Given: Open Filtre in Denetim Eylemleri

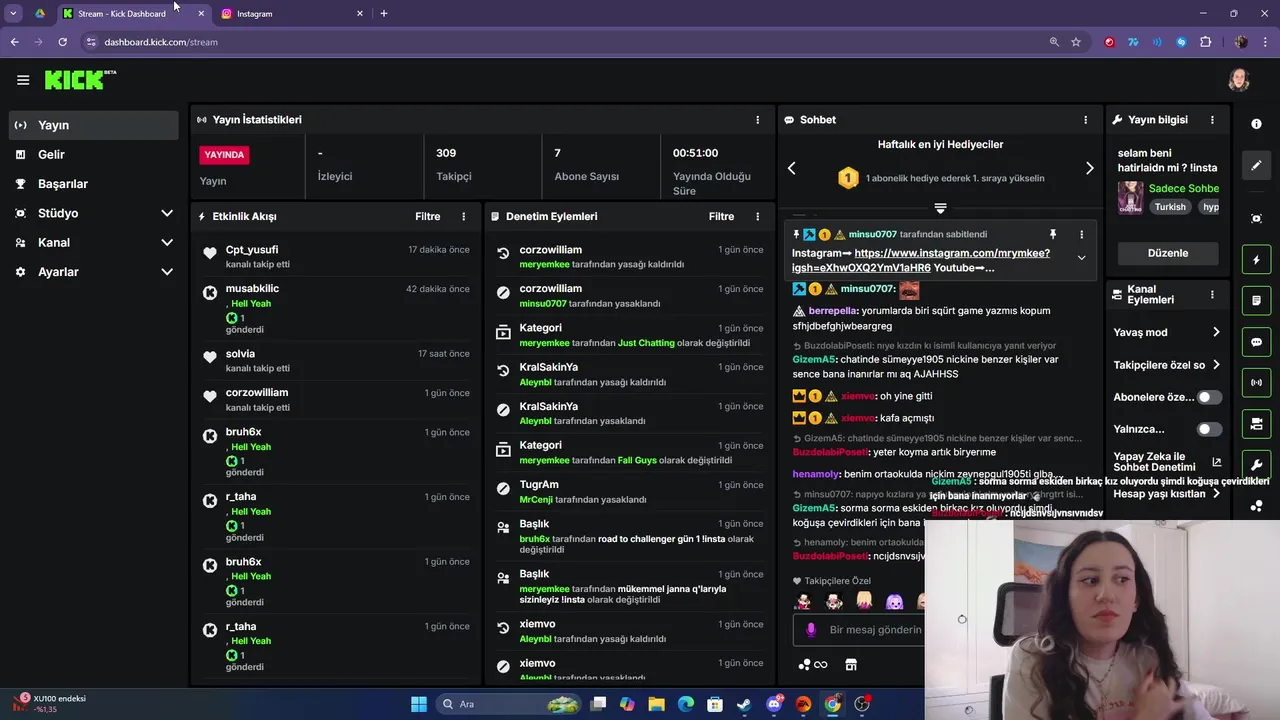Looking at the screenshot, I should tap(721, 216).
